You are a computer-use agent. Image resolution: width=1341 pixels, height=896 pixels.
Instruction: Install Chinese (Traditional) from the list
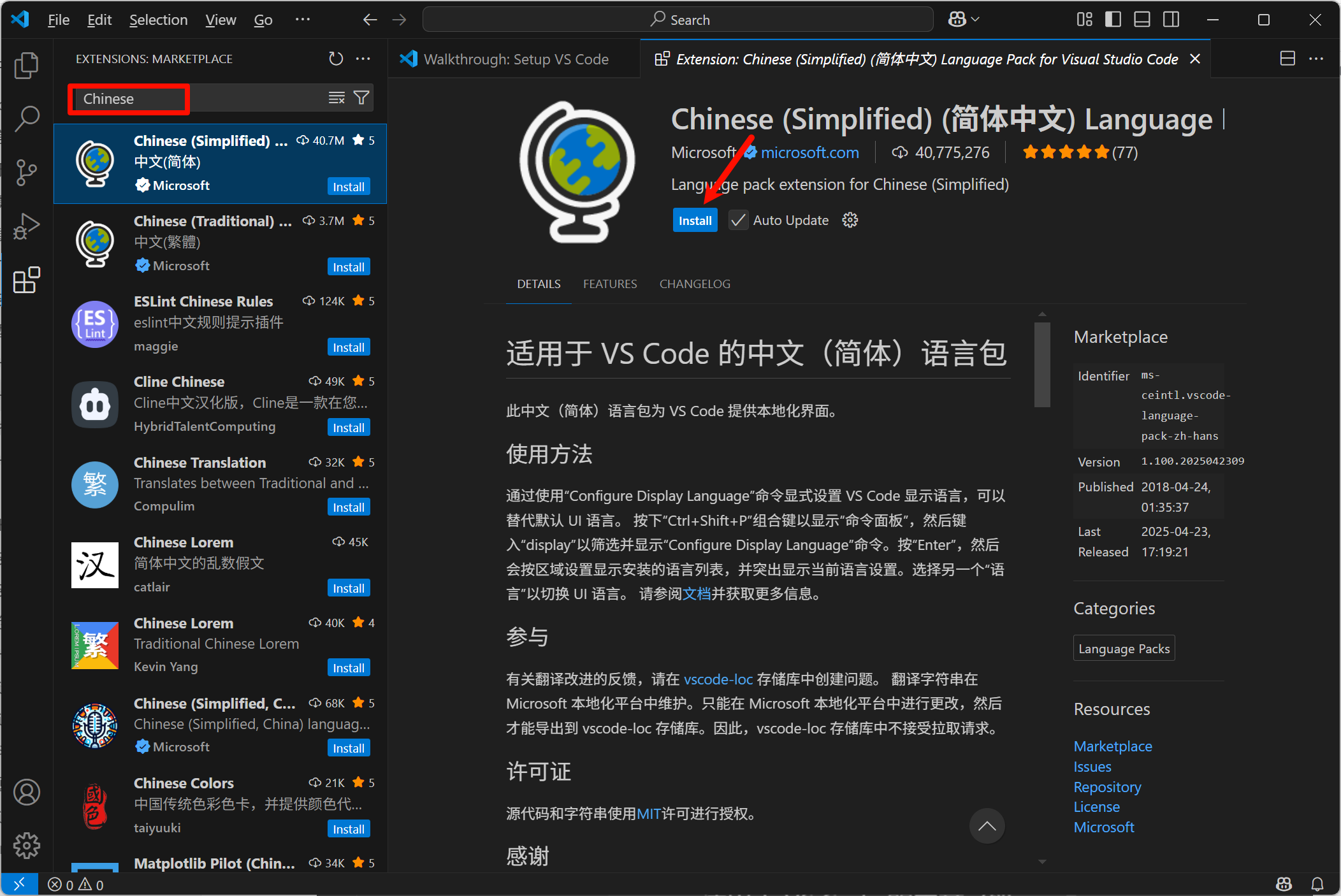[349, 267]
